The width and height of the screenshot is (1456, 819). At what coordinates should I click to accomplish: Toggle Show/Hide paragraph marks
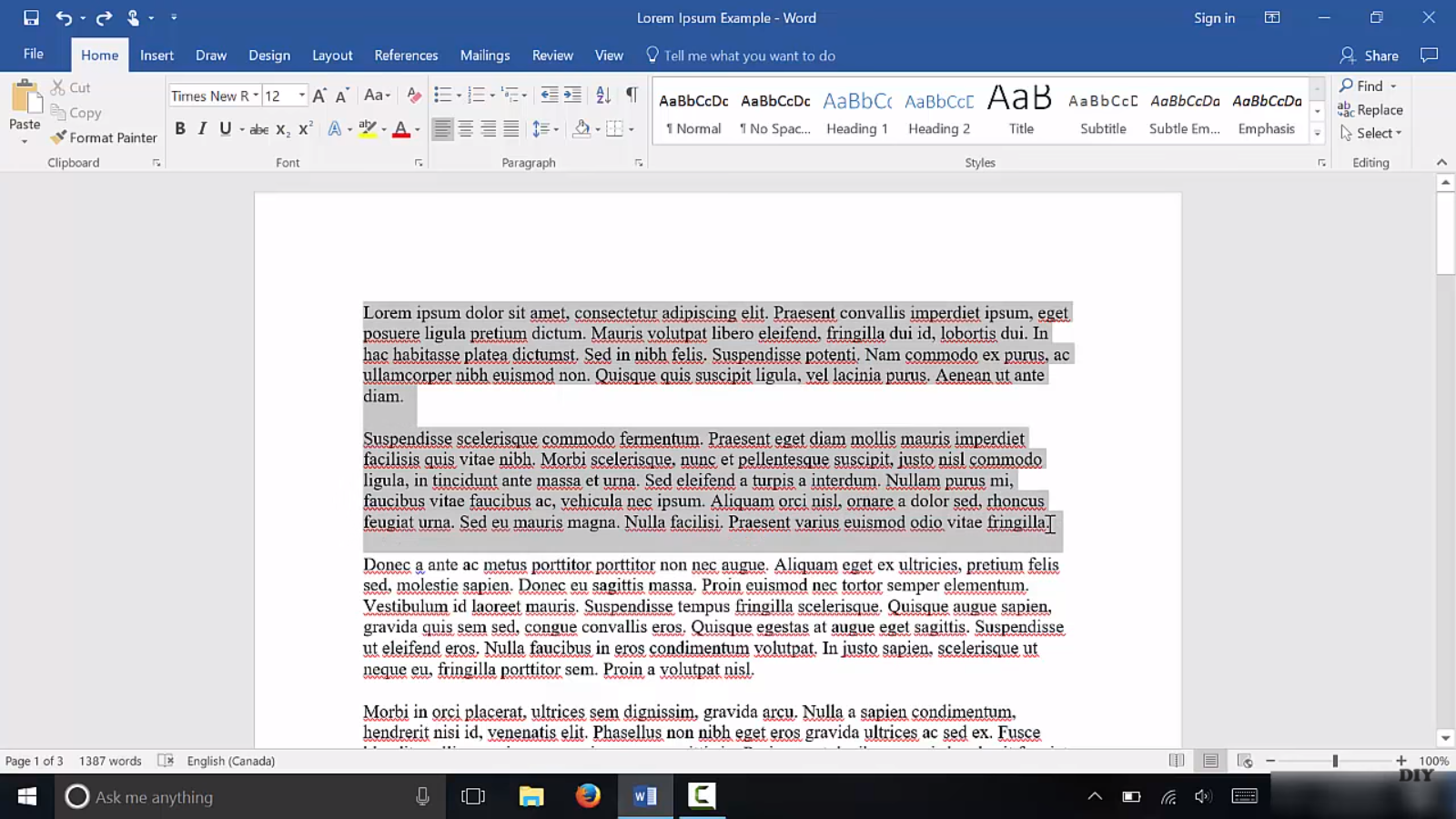[x=632, y=96]
